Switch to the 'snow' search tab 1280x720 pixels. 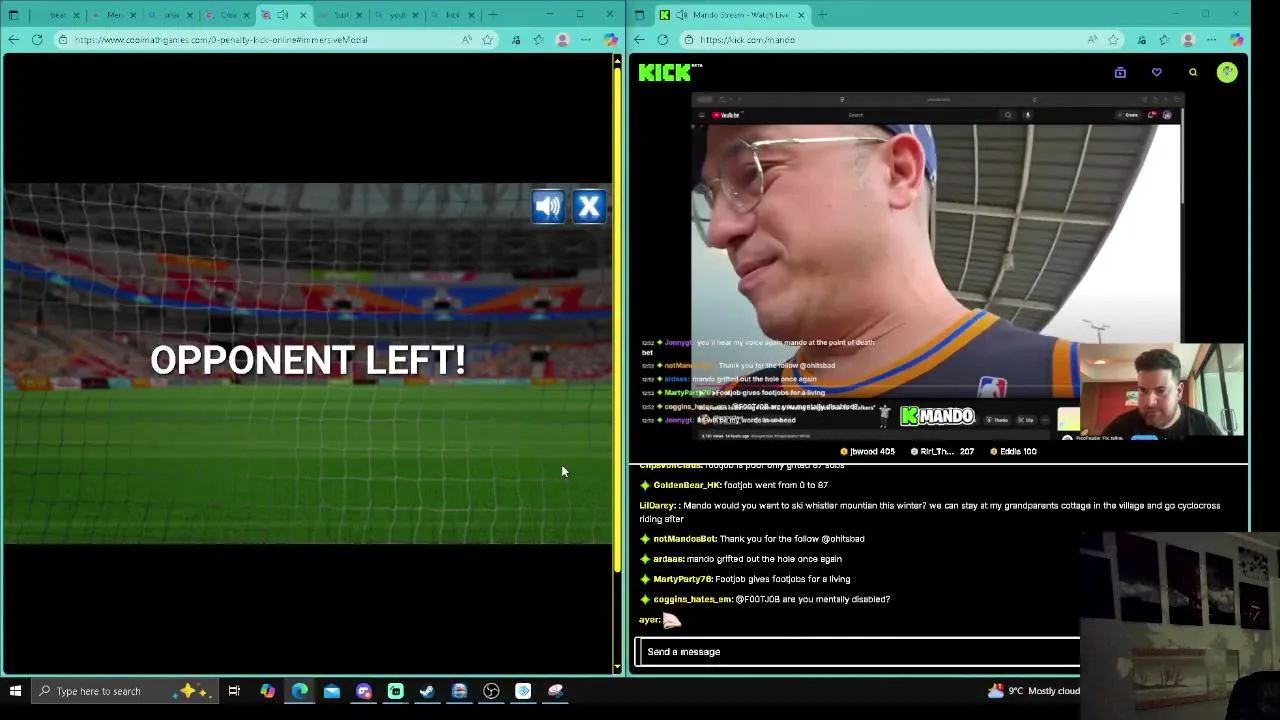(x=170, y=15)
